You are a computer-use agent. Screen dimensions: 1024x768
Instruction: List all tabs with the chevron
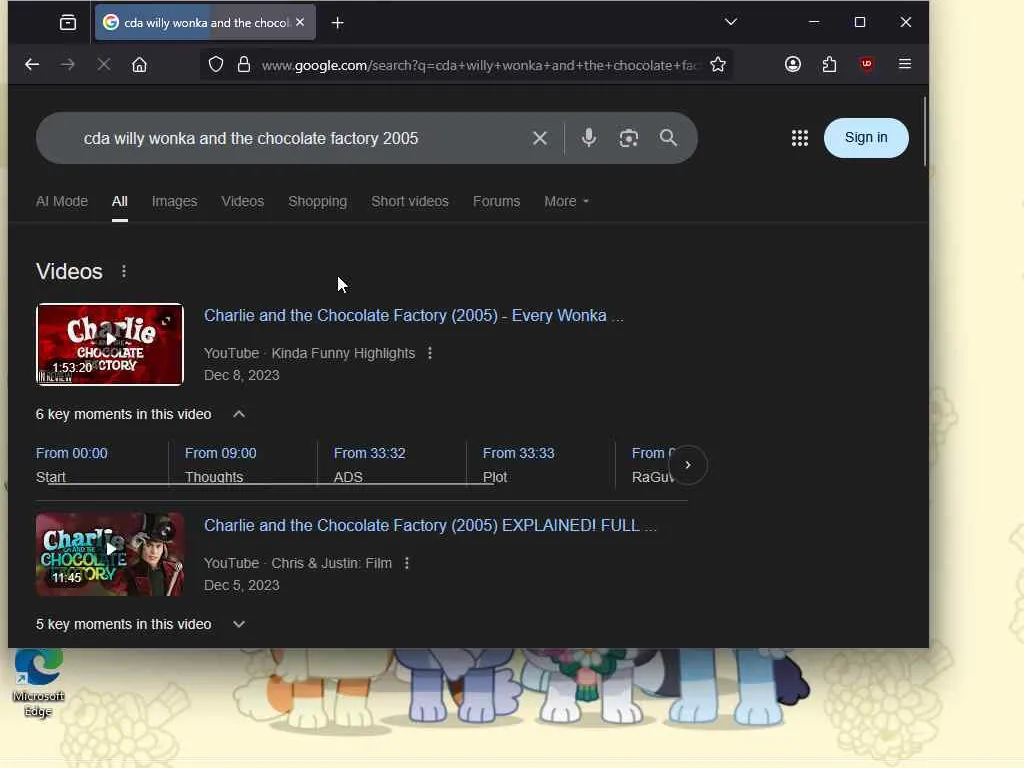(x=731, y=22)
